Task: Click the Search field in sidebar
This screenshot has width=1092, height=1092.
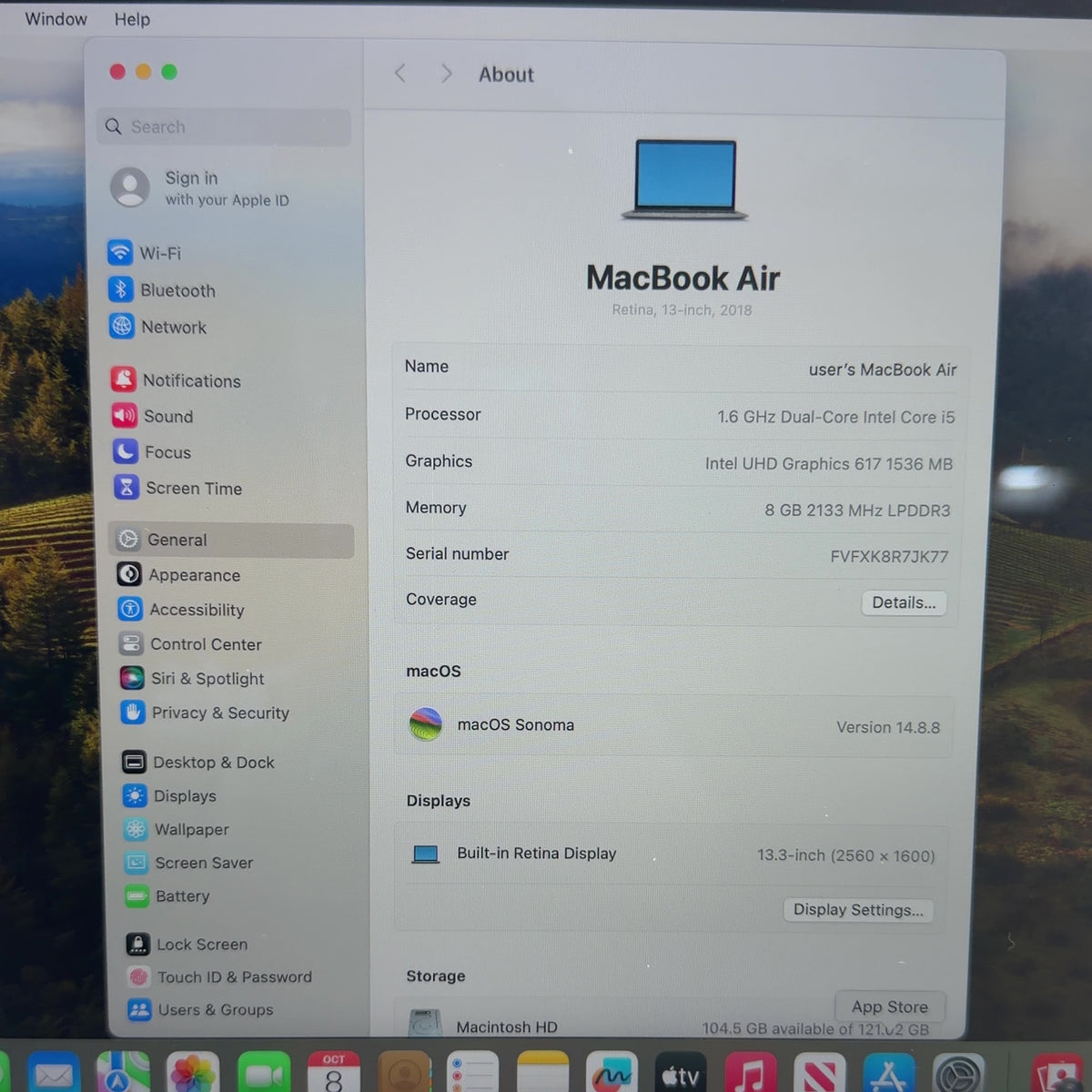Action: click(224, 126)
